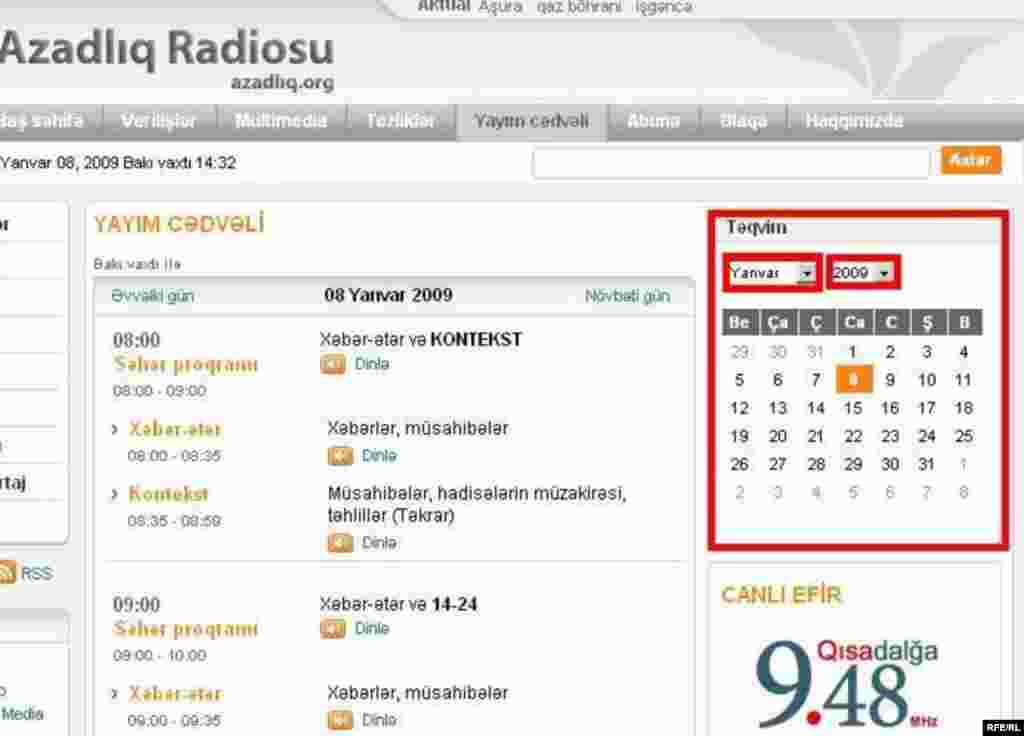This screenshot has height=736, width=1024.
Task: Click inside the search input field
Action: 731,160
